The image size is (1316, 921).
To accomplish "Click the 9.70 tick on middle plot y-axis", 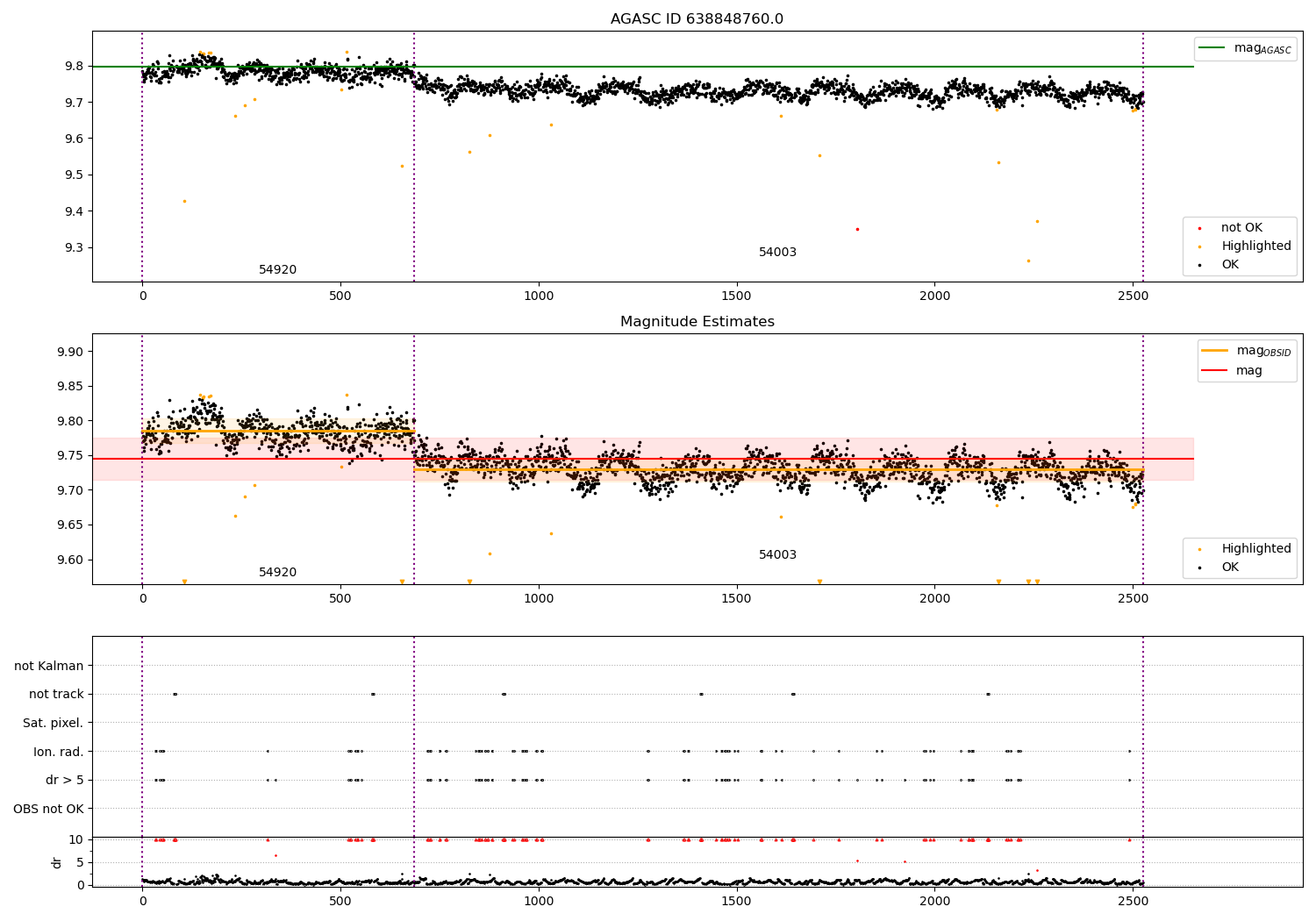I will pyautogui.click(x=70, y=490).
